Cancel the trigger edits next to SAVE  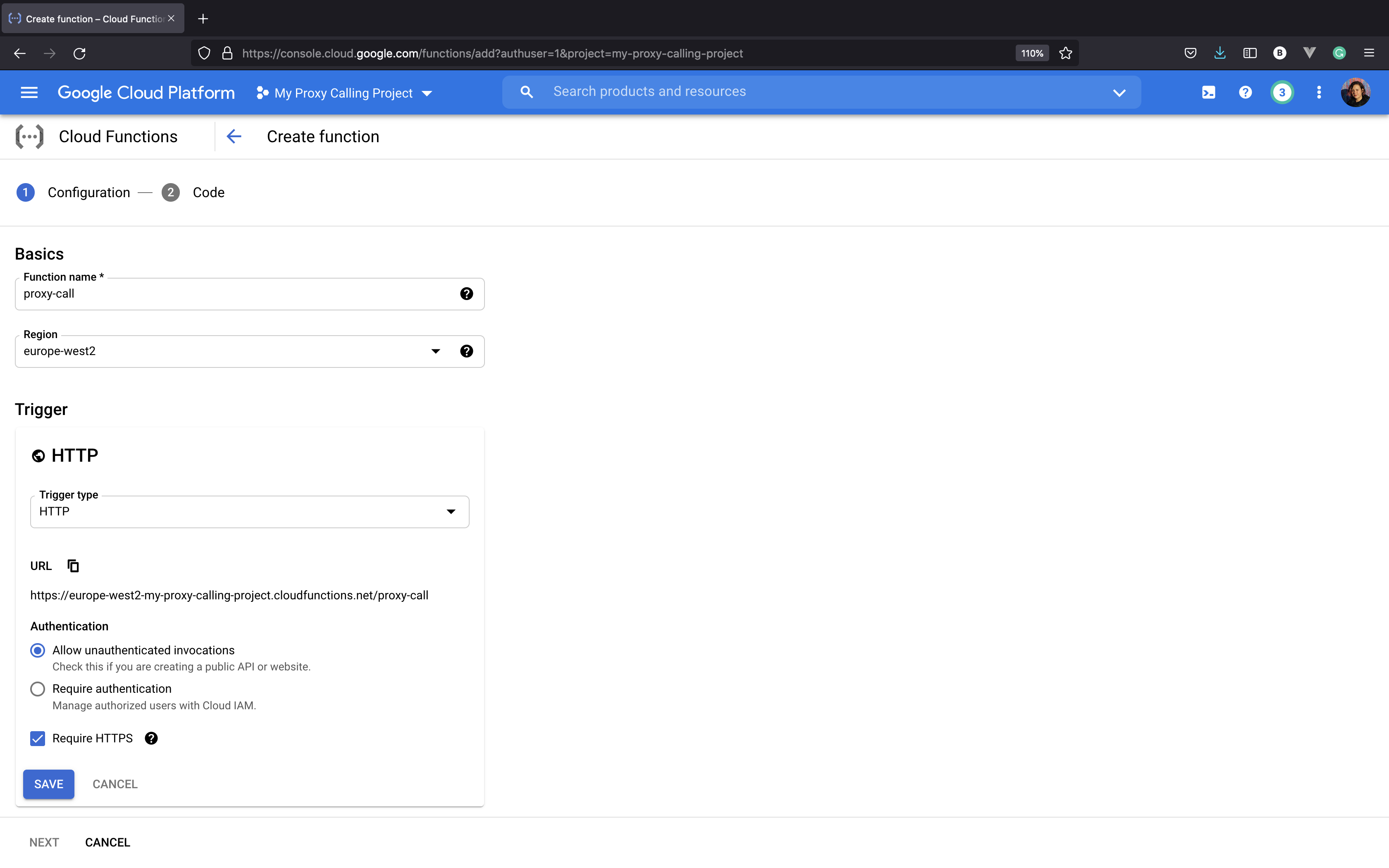click(x=115, y=784)
